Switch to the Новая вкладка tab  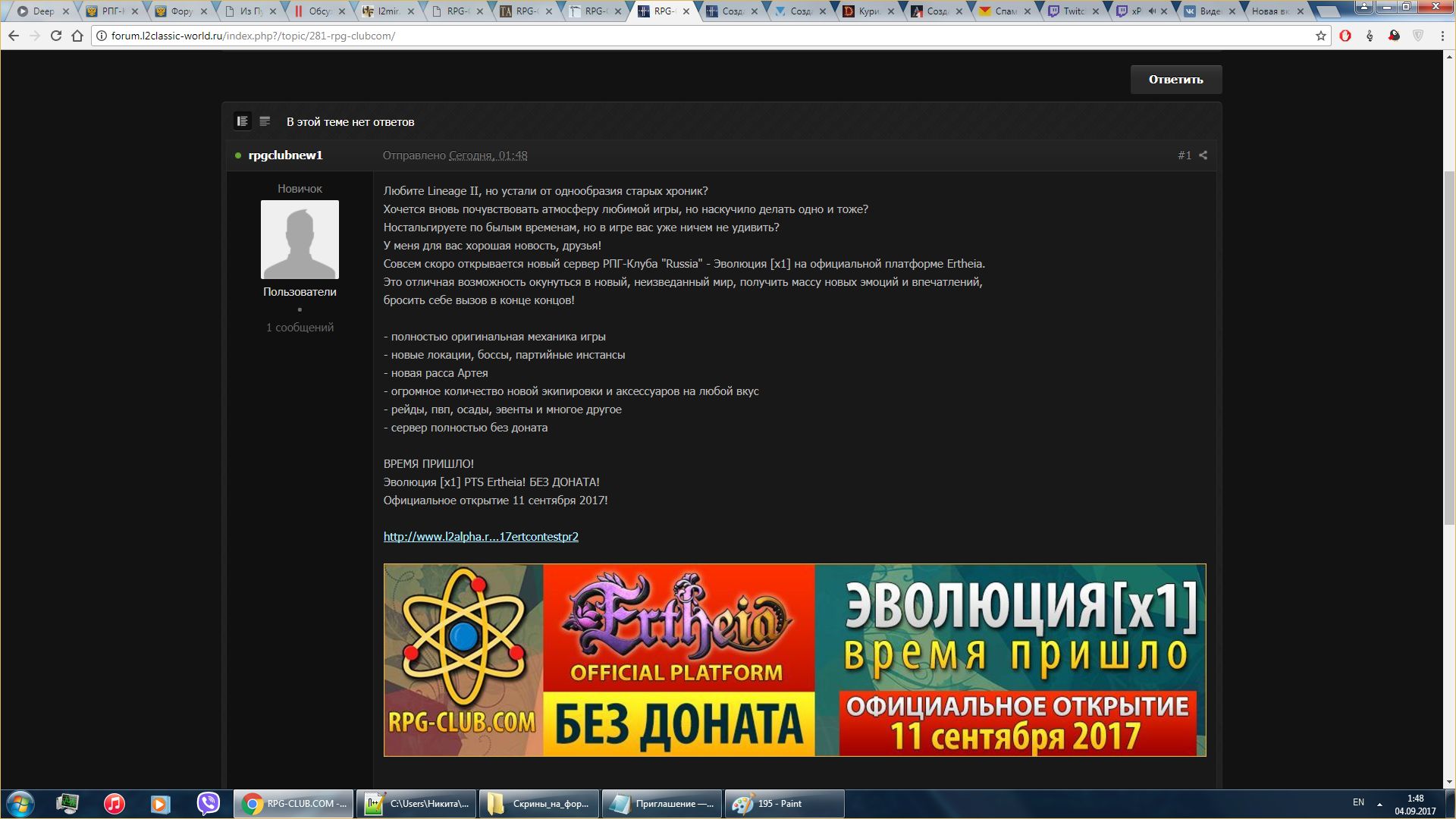coord(1274,11)
